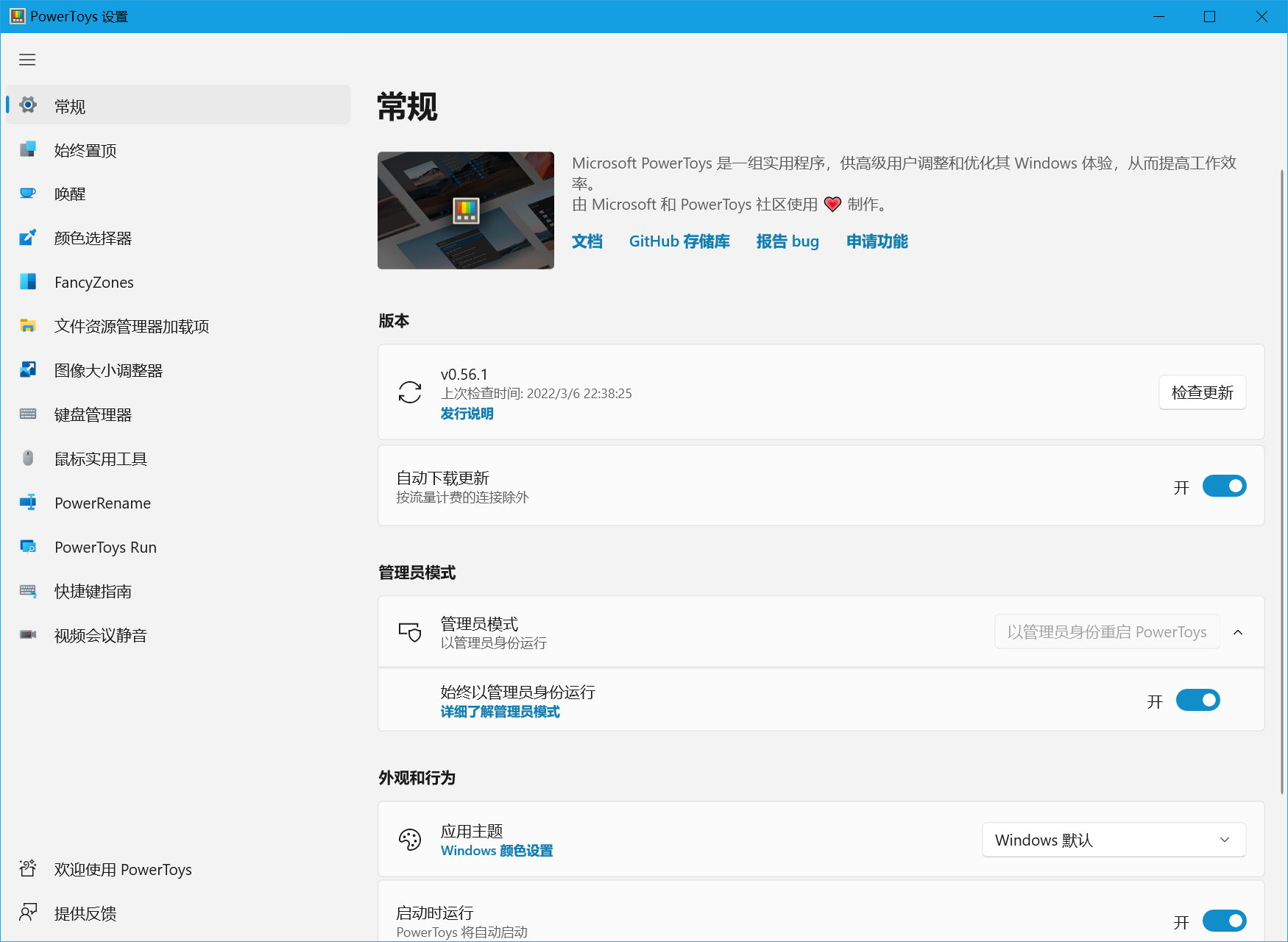
Task: Click 上次检查时间 timestamp text
Action: pyautogui.click(x=537, y=394)
